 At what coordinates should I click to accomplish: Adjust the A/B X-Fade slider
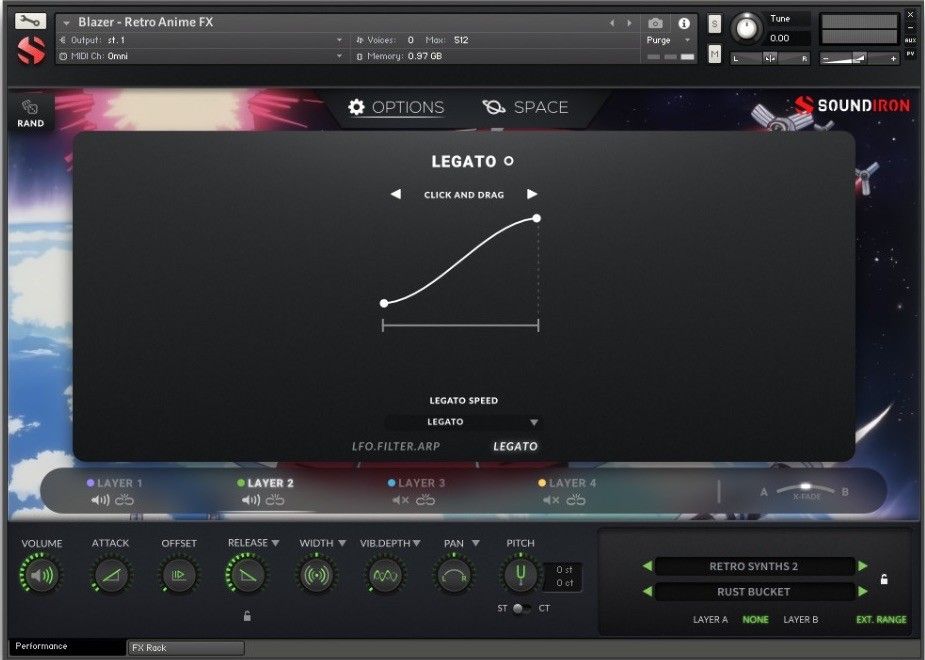(x=805, y=489)
